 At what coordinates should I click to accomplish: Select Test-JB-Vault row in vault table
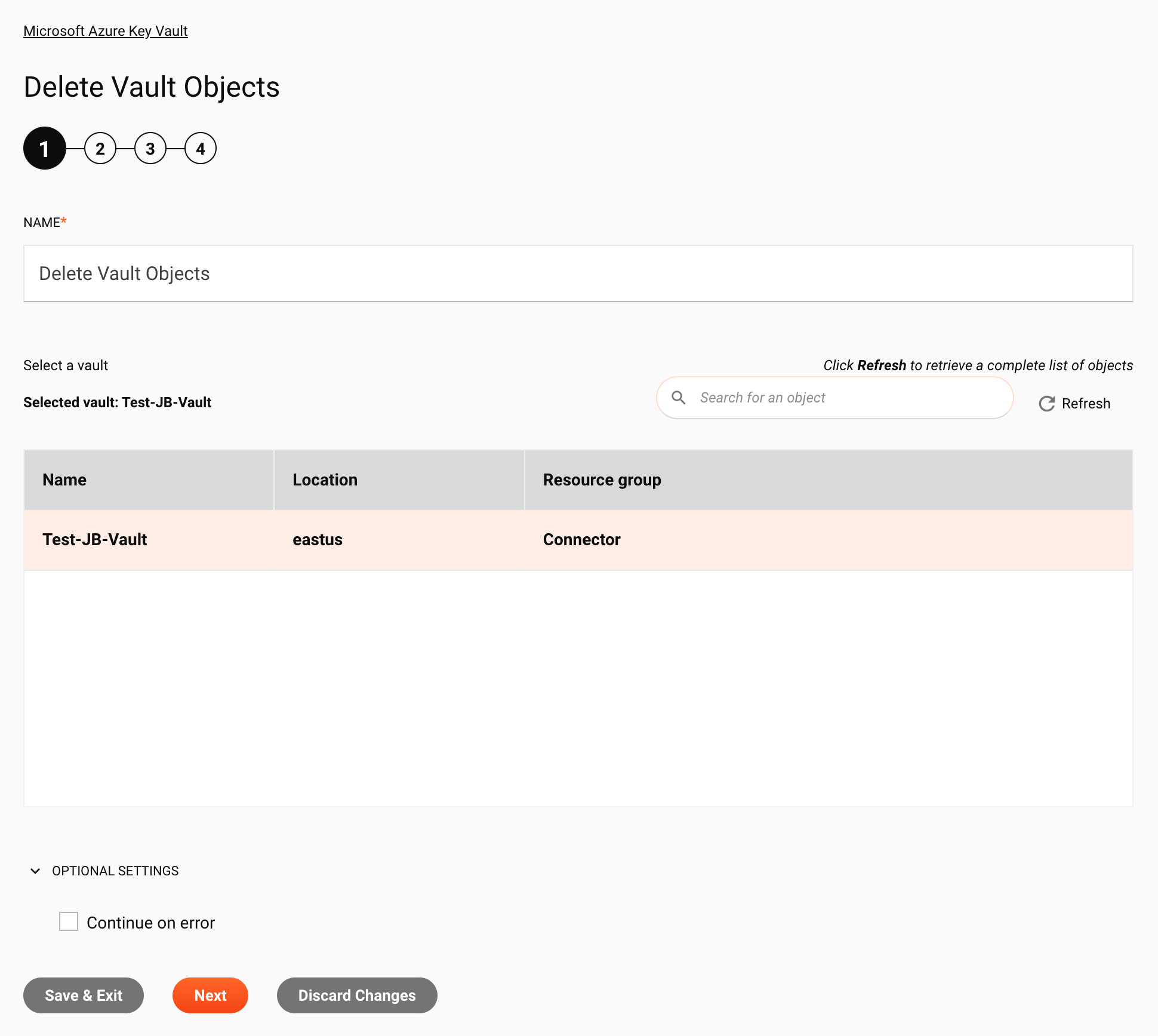point(578,540)
